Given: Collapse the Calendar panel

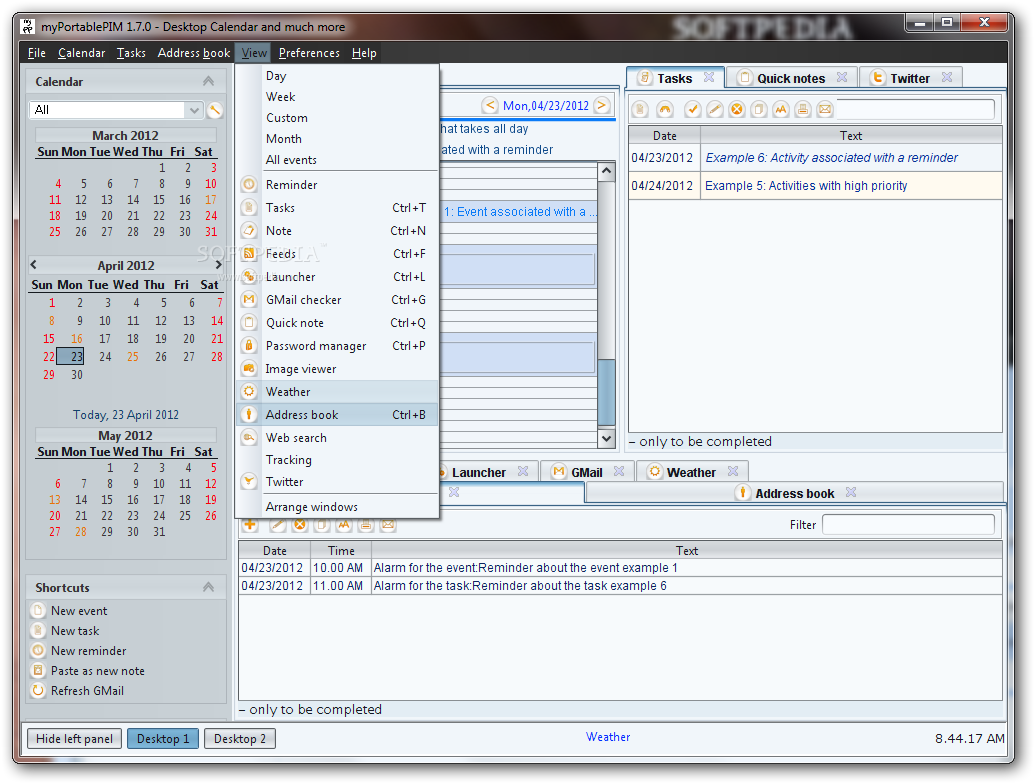Looking at the screenshot, I should [209, 81].
